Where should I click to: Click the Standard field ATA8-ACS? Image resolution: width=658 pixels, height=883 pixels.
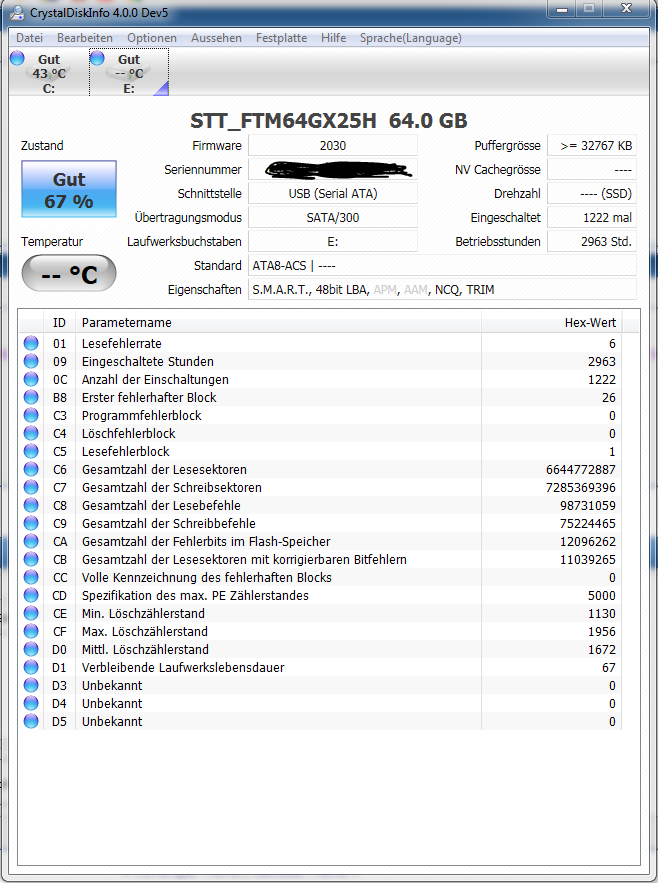click(442, 265)
